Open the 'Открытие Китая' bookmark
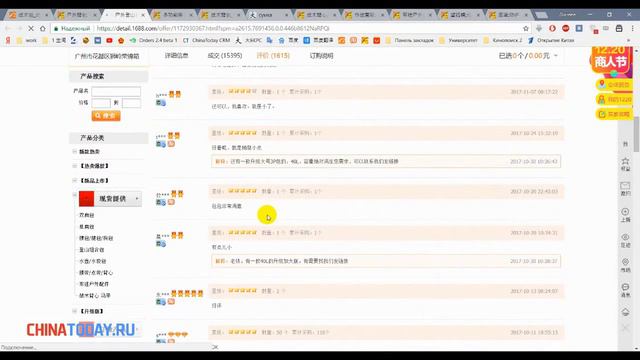 pyautogui.click(x=551, y=40)
